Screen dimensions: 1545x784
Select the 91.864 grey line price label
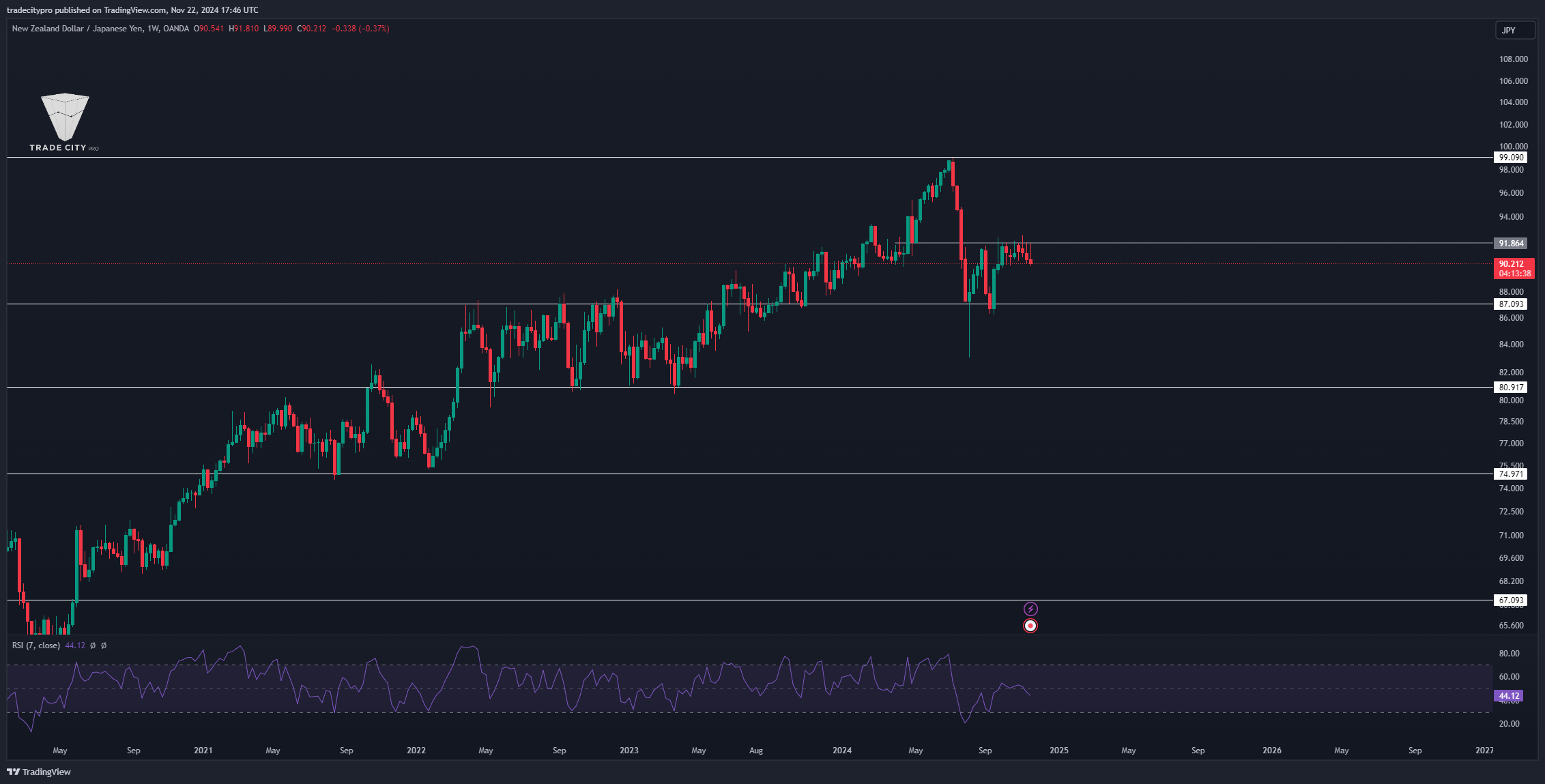1510,243
